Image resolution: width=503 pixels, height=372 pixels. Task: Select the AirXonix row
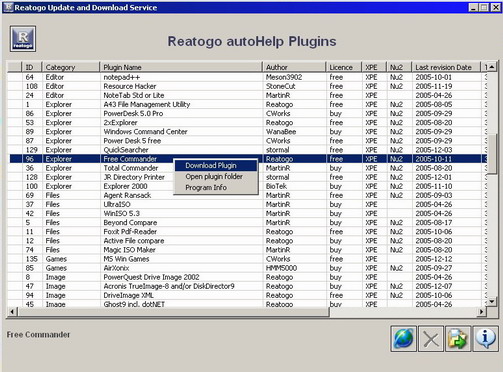(247, 268)
